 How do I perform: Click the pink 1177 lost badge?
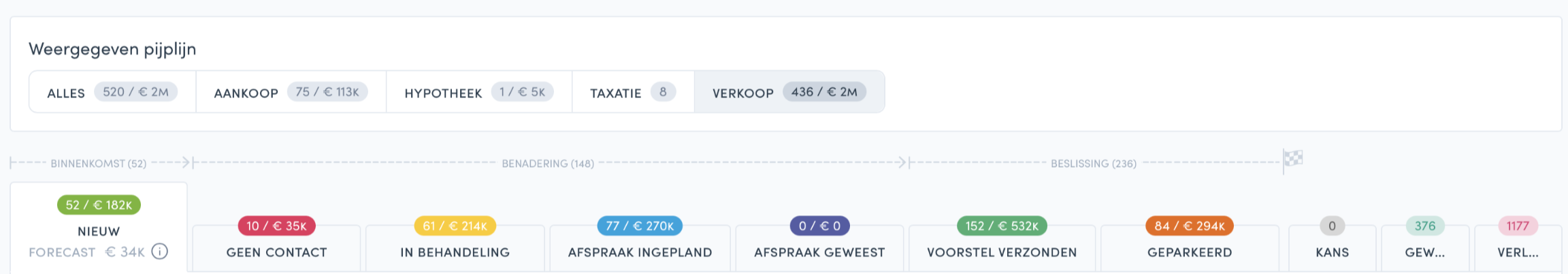1518,226
